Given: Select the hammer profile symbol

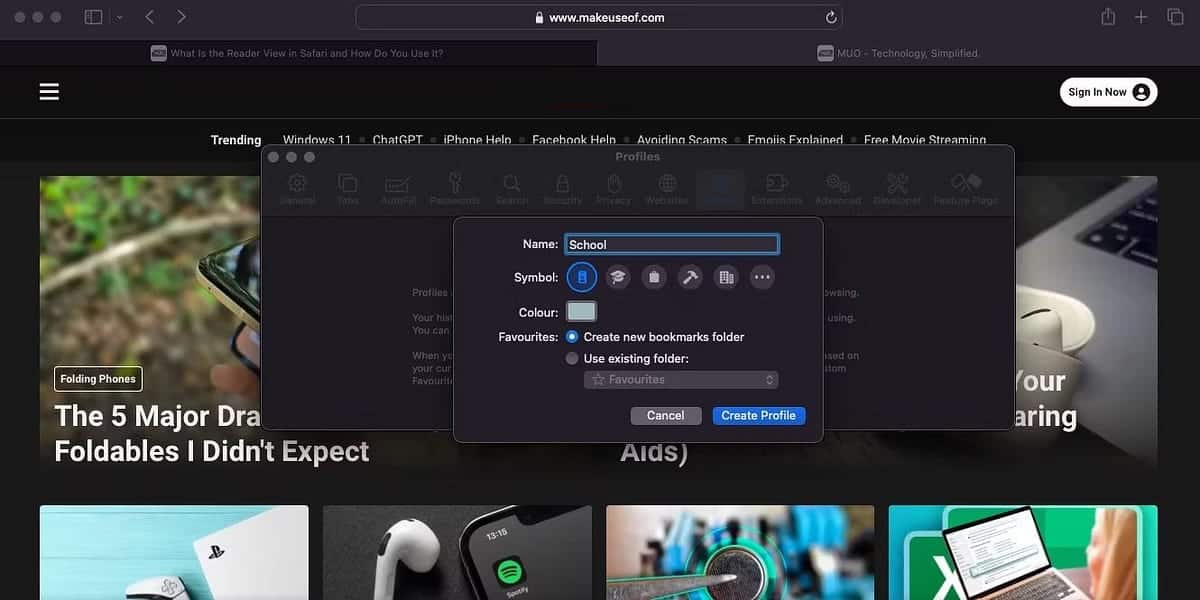Looking at the screenshot, I should [x=690, y=277].
